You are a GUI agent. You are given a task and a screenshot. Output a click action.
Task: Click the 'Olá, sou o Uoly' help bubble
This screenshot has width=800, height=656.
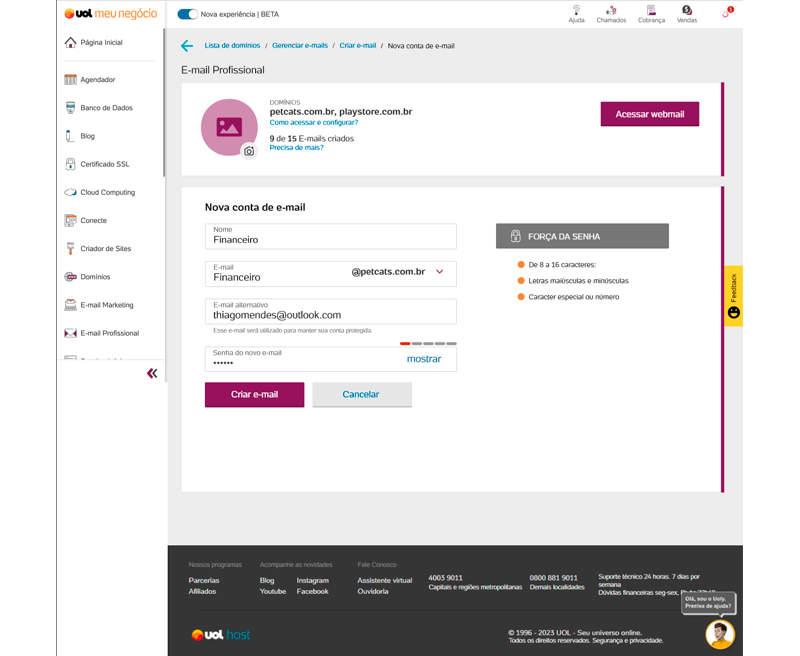[708, 602]
